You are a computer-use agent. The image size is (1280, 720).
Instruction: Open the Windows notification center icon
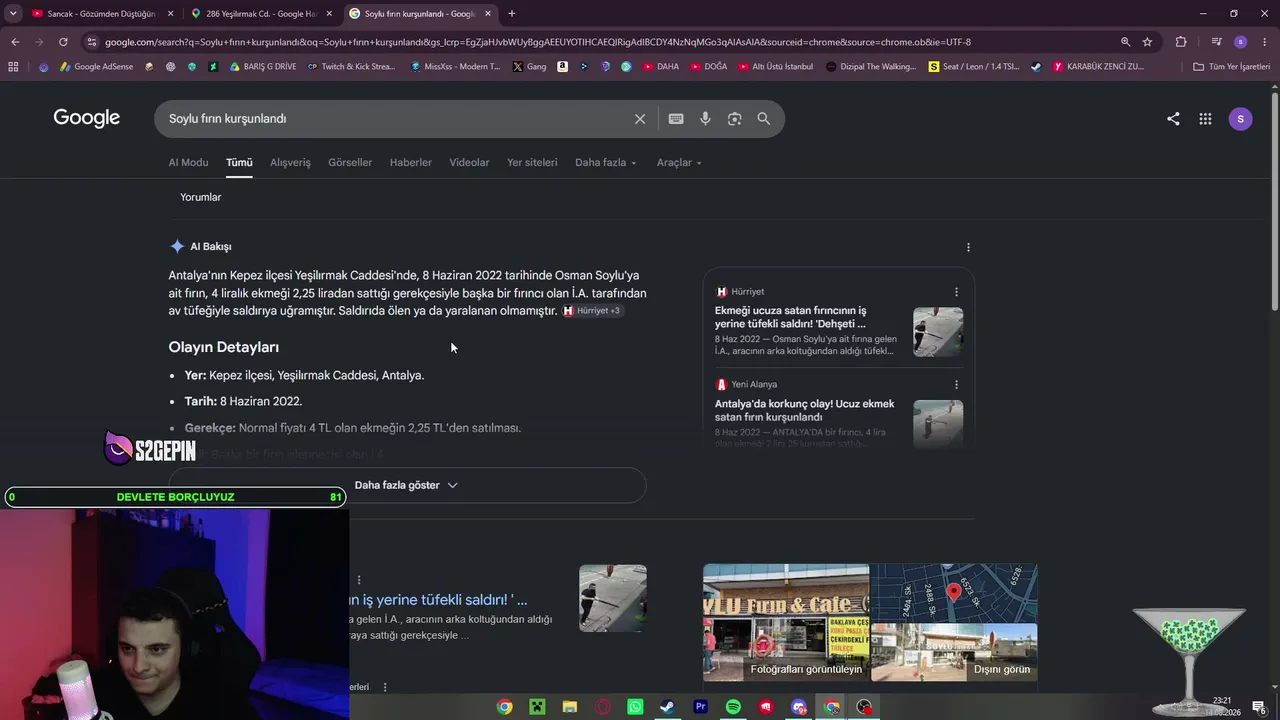pos(1259,707)
